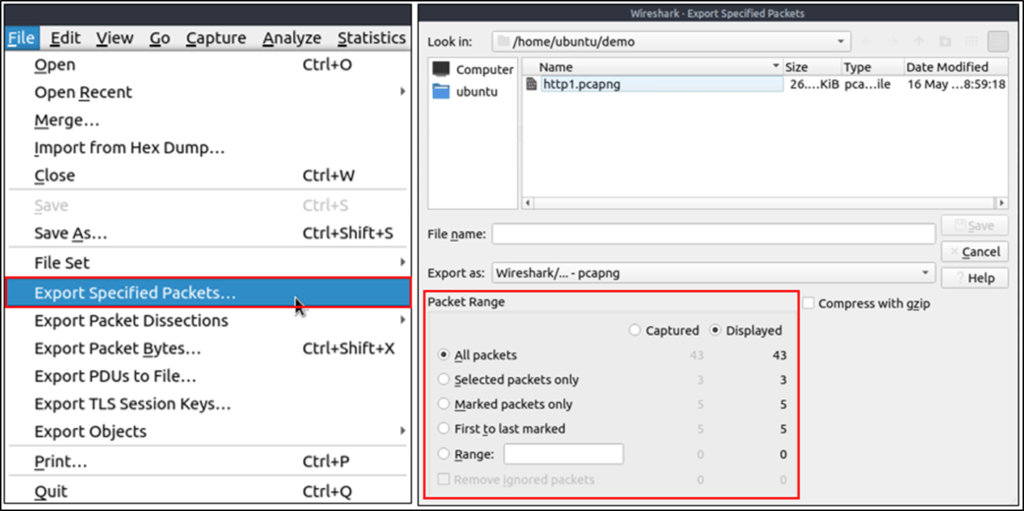
Task: Click the Computer icon in sidebar
Action: coord(442,69)
